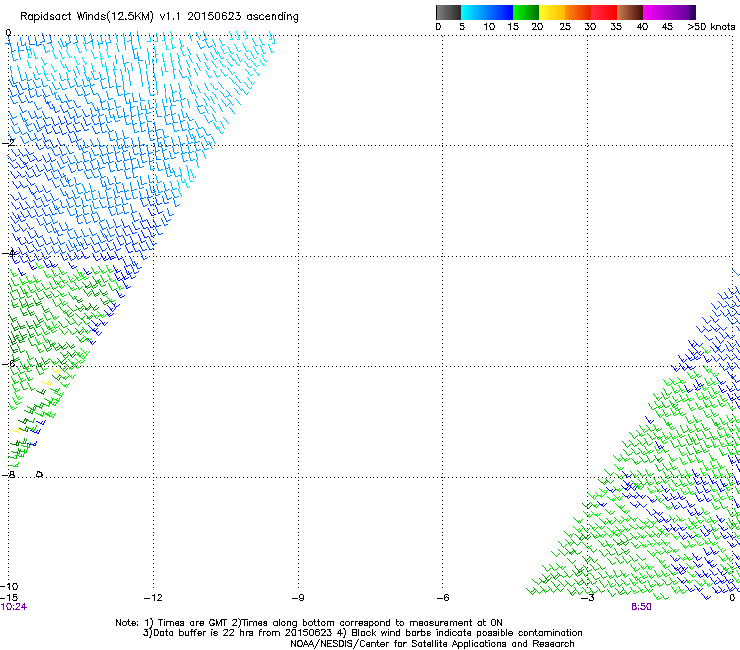Click the '-6' longitude axis label
Image resolution: width=740 pixels, height=650 pixels.
(x=443, y=598)
